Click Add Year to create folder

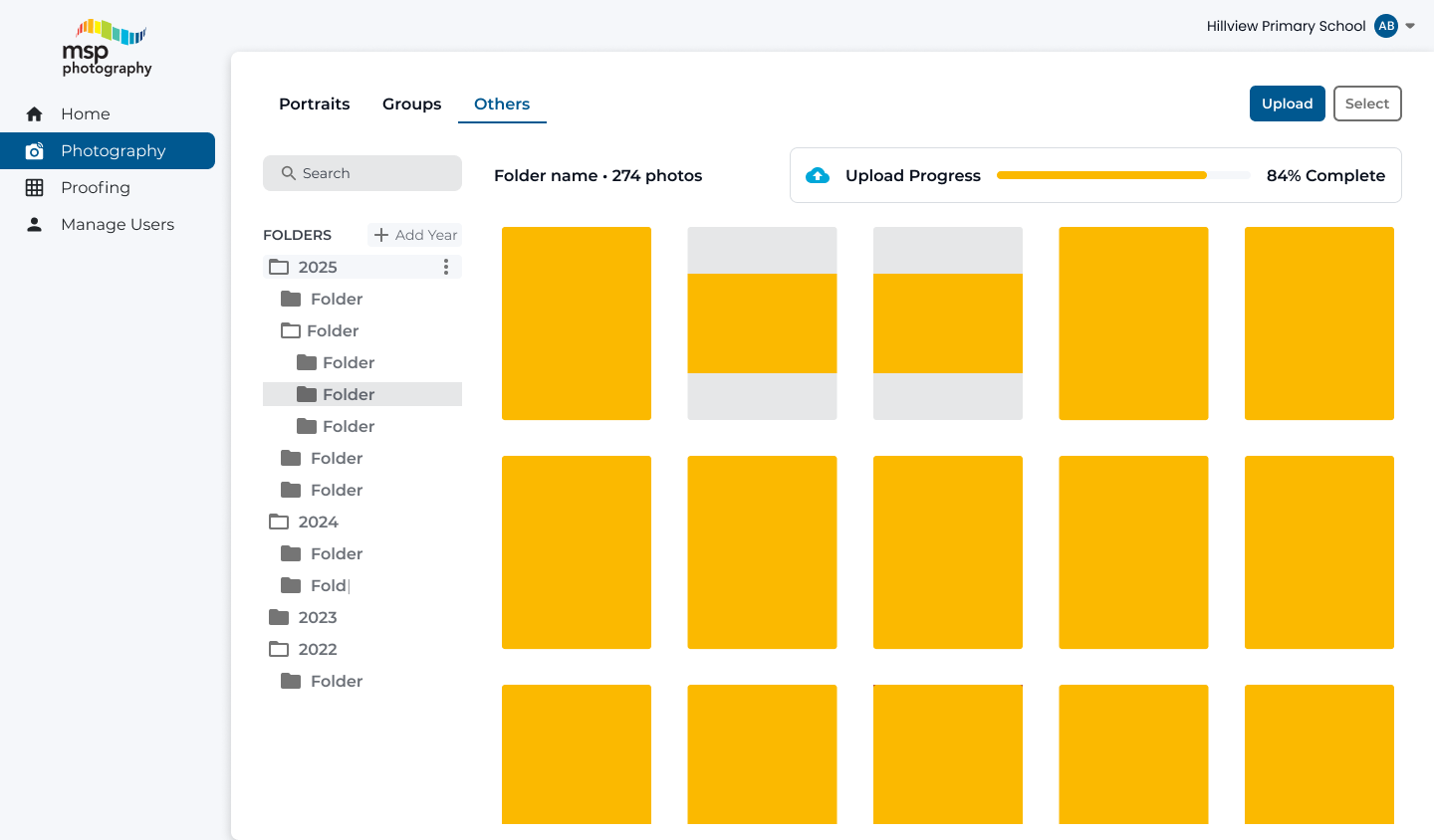point(415,235)
